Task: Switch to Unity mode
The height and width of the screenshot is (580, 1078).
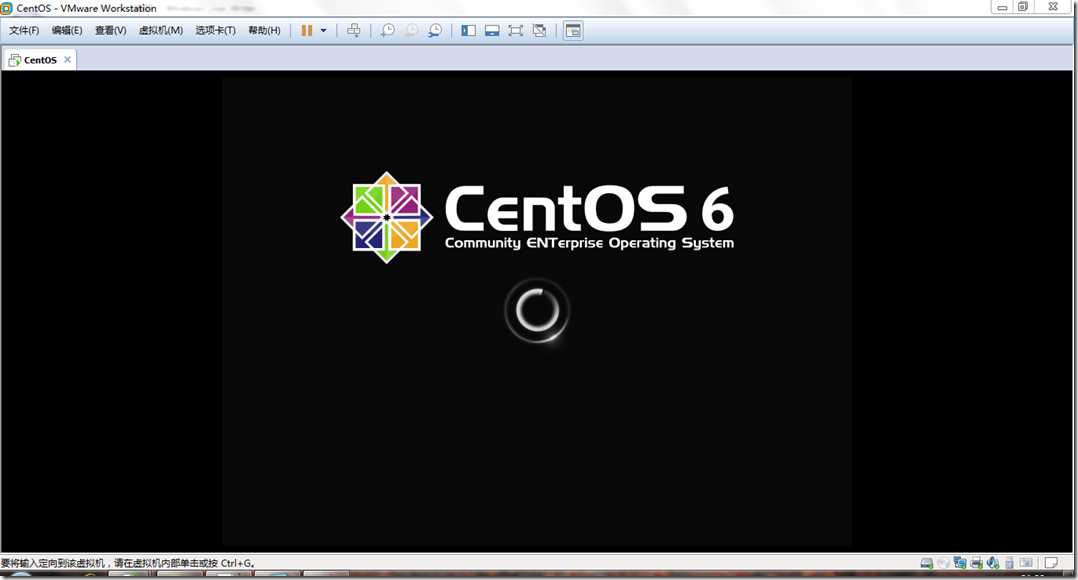Action: [x=540, y=30]
